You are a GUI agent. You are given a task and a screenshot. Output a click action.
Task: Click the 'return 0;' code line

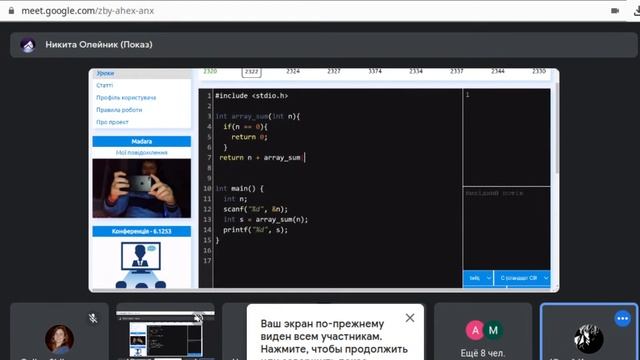[249, 137]
